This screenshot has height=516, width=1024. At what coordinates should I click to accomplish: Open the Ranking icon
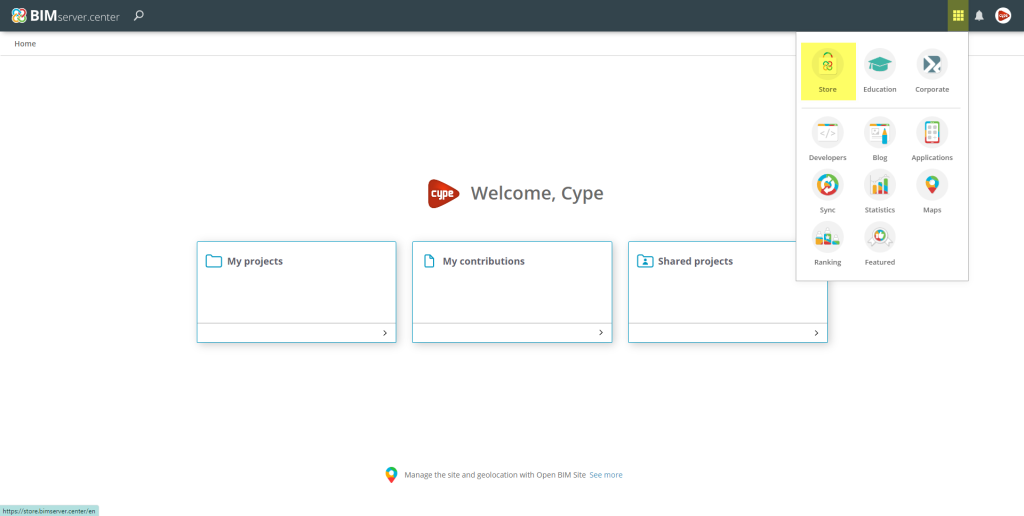827,237
